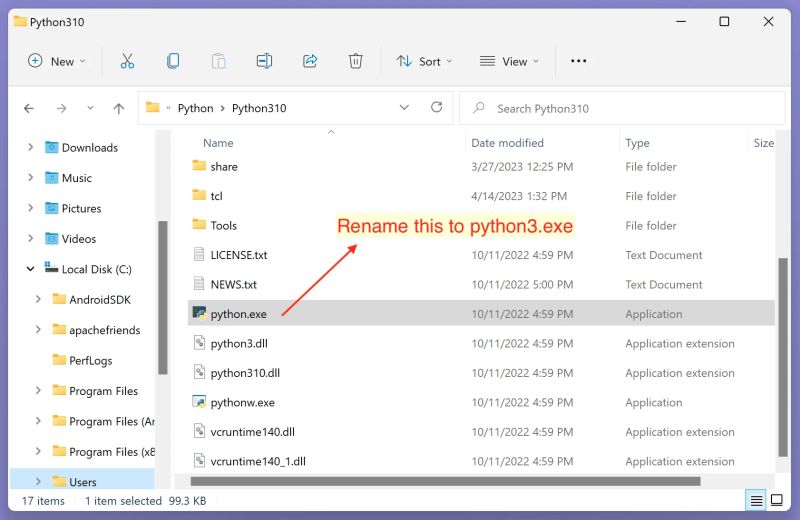This screenshot has width=800, height=520.
Task: Click the file list horizontal scrollbar
Action: (445, 481)
